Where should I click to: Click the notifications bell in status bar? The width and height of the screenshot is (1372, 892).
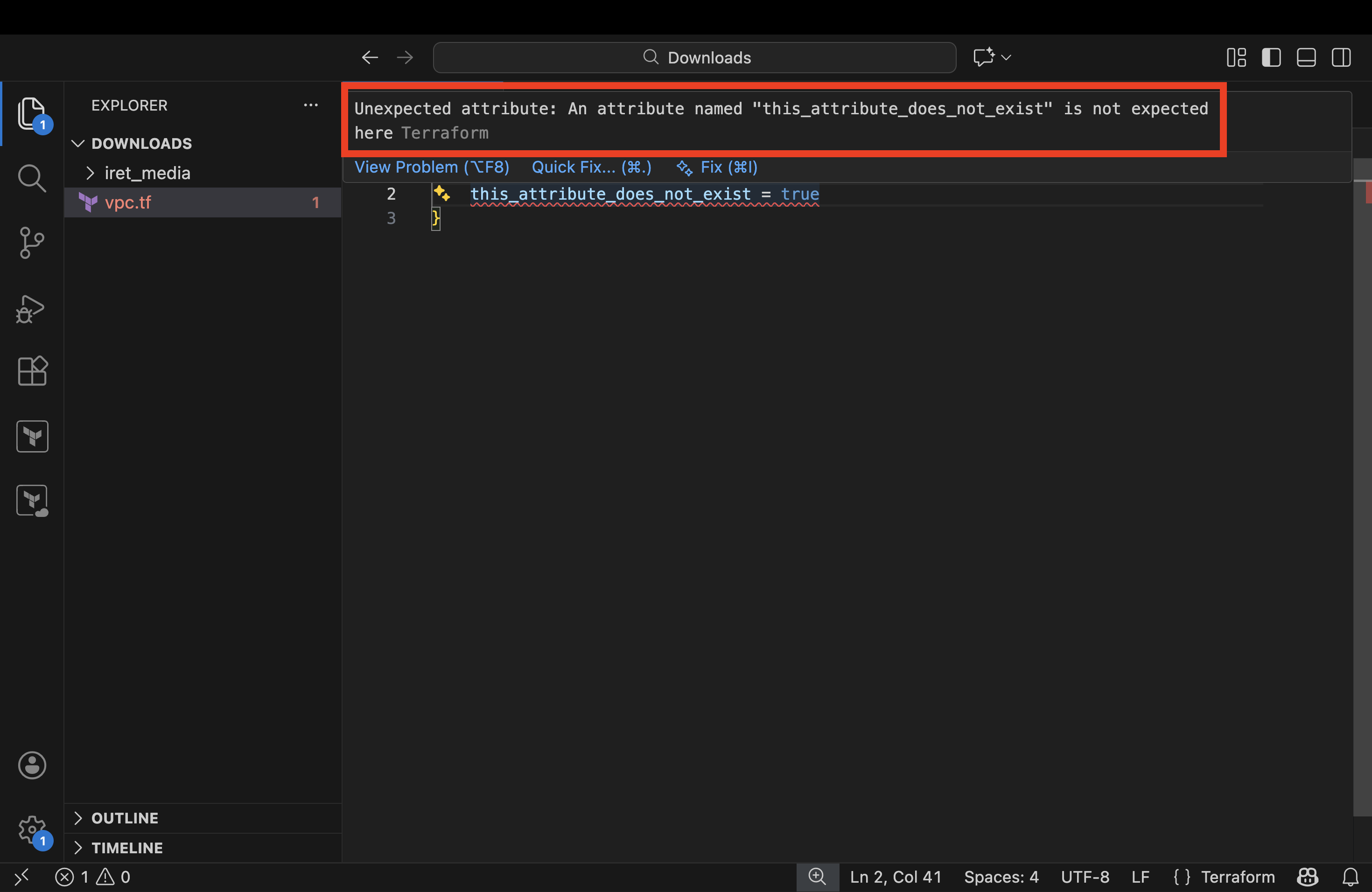pos(1350,877)
